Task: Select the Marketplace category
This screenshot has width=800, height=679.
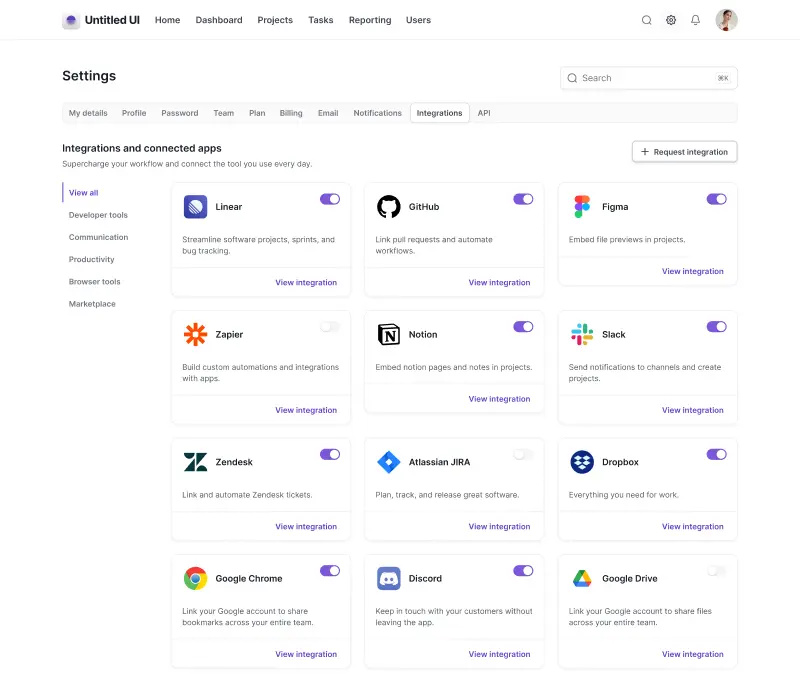Action: [91, 303]
